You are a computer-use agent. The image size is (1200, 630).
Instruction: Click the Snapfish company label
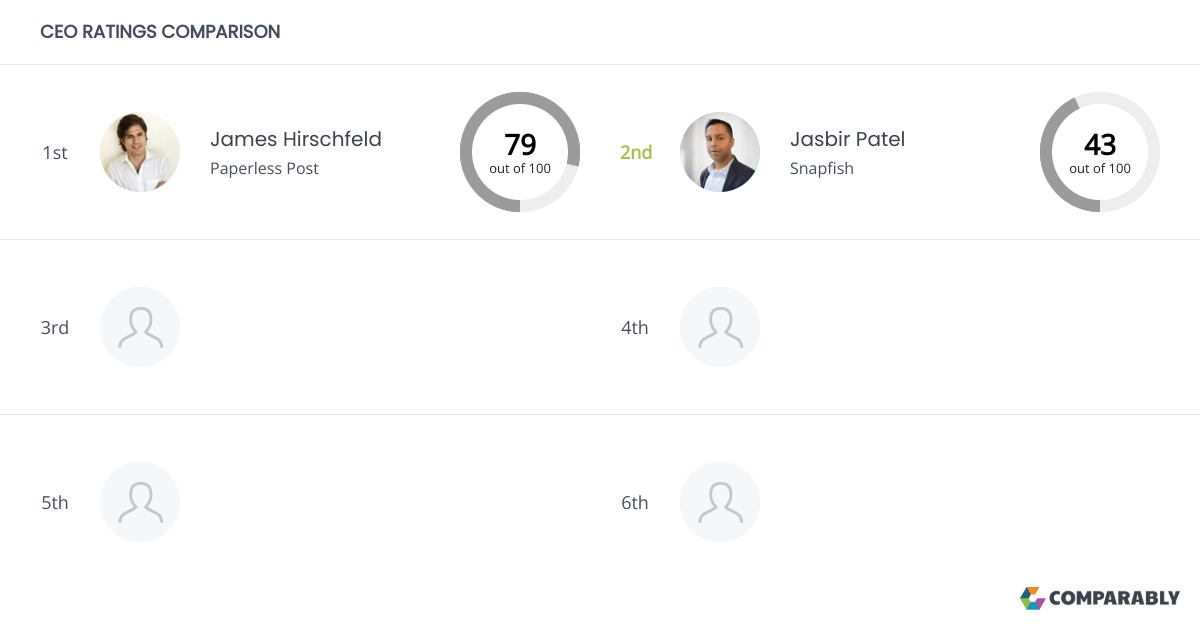(x=822, y=168)
